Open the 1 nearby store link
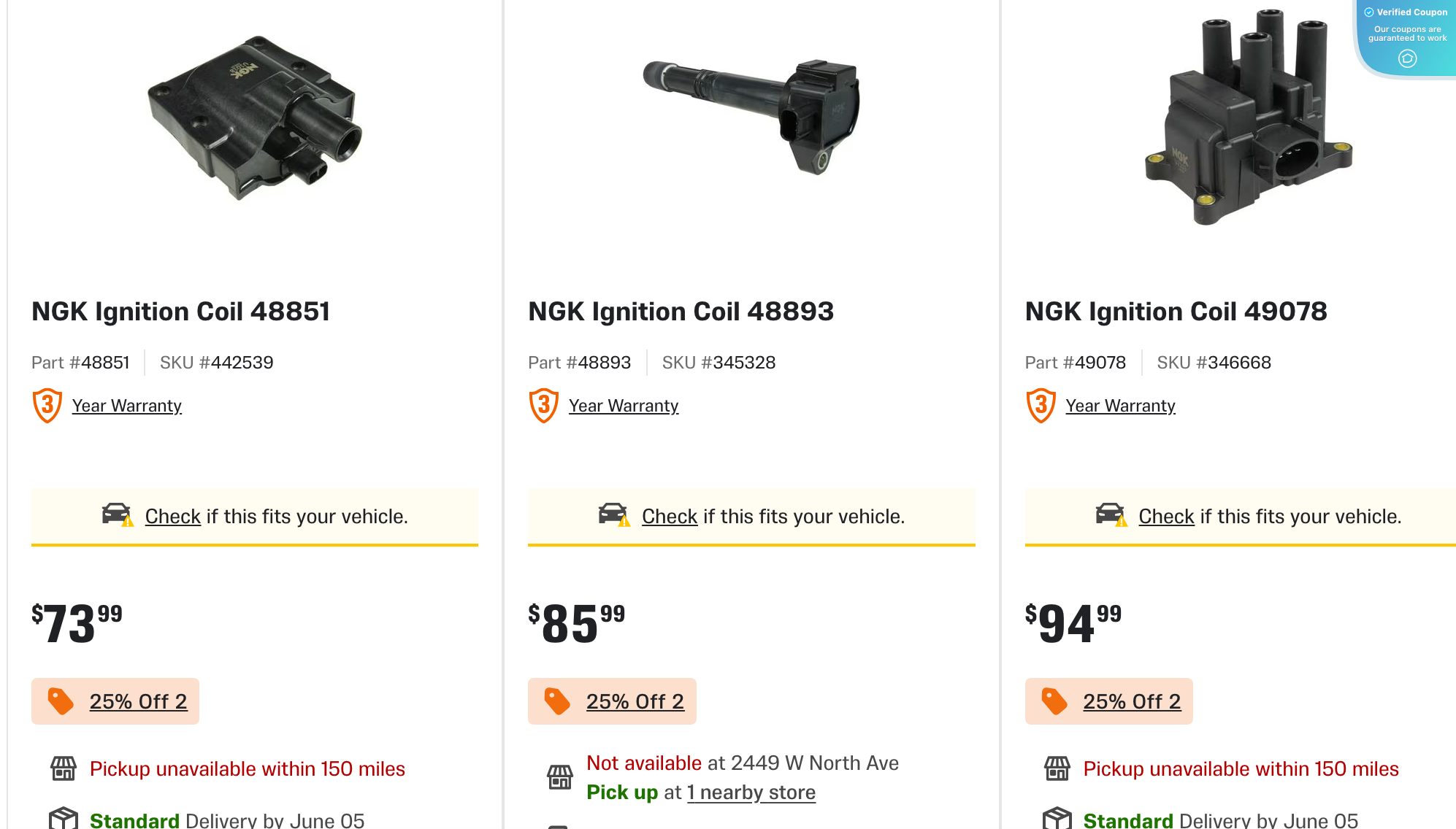The width and height of the screenshot is (1456, 829). click(x=751, y=793)
